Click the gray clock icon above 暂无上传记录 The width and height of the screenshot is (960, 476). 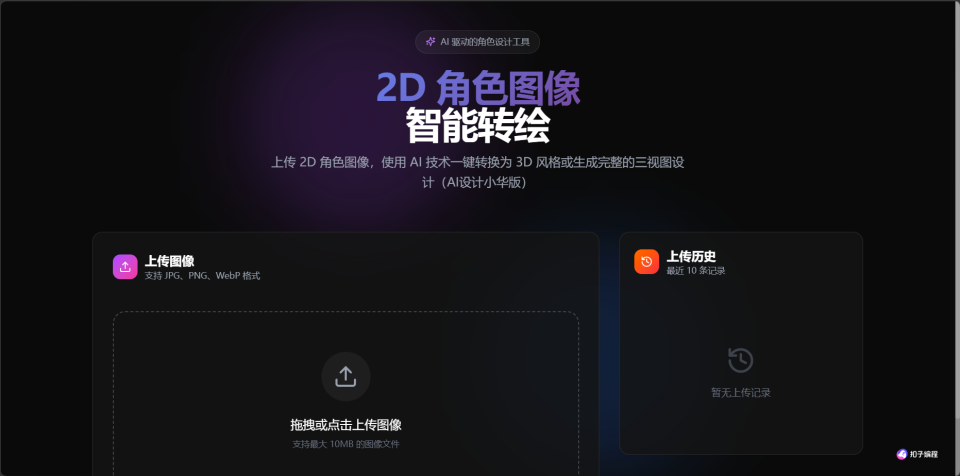(x=741, y=360)
